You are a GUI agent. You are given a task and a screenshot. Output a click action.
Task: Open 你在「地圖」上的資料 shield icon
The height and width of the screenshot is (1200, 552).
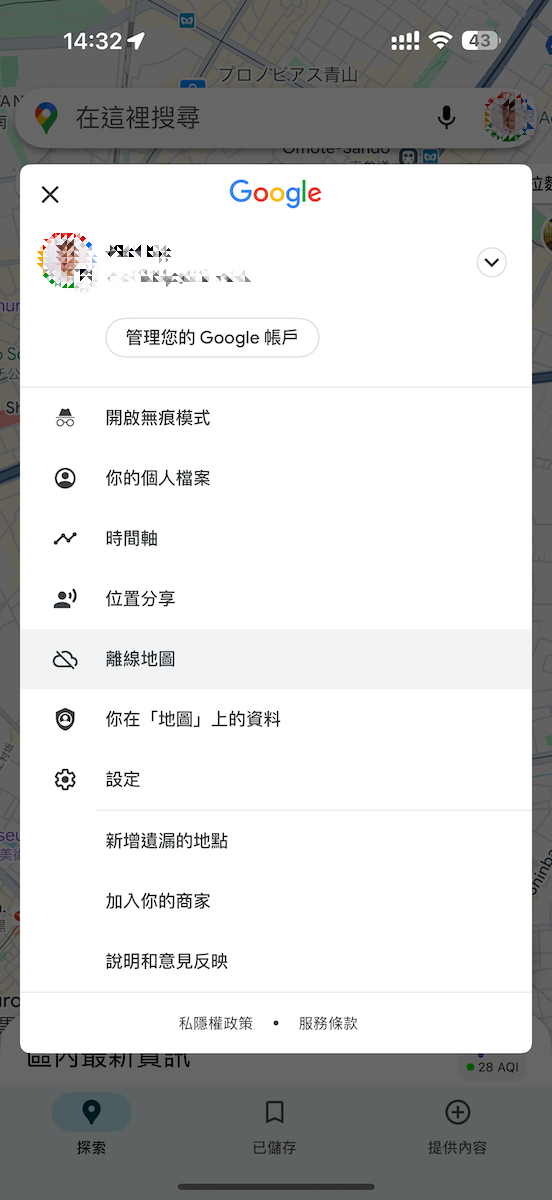(x=65, y=719)
